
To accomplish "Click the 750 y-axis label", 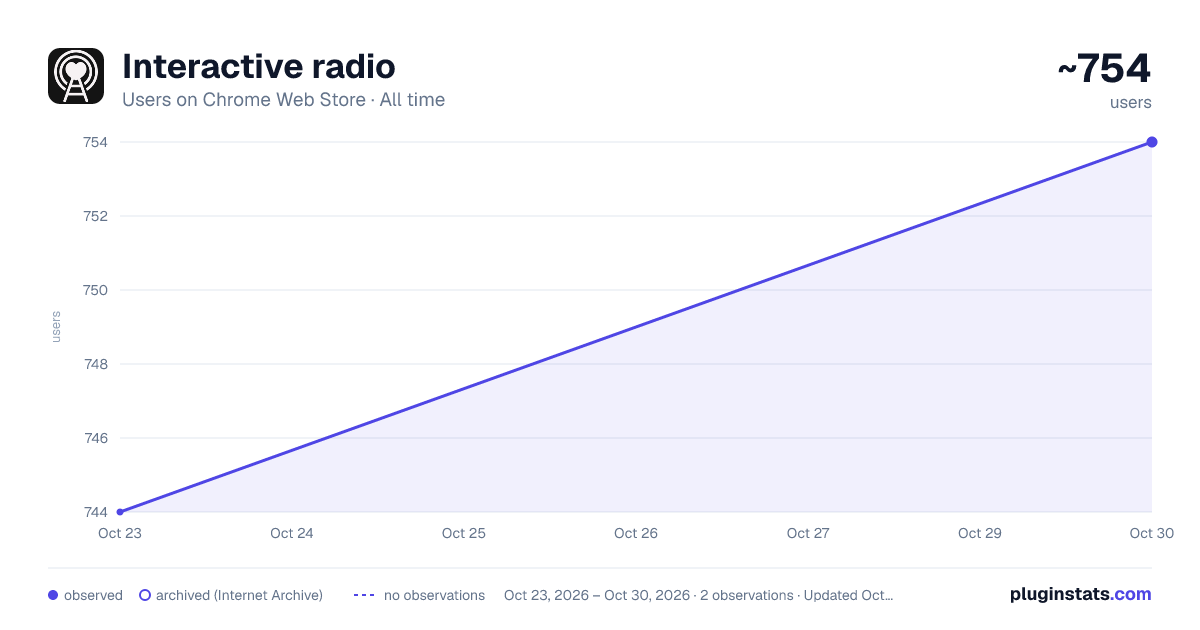I will point(95,290).
